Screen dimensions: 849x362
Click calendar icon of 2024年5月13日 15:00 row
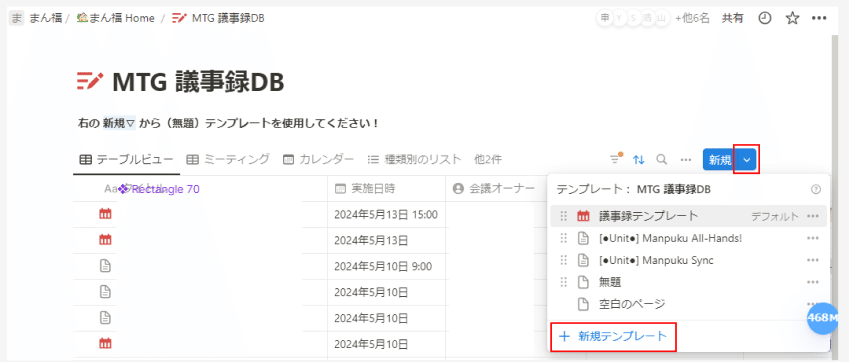pyautogui.click(x=106, y=214)
